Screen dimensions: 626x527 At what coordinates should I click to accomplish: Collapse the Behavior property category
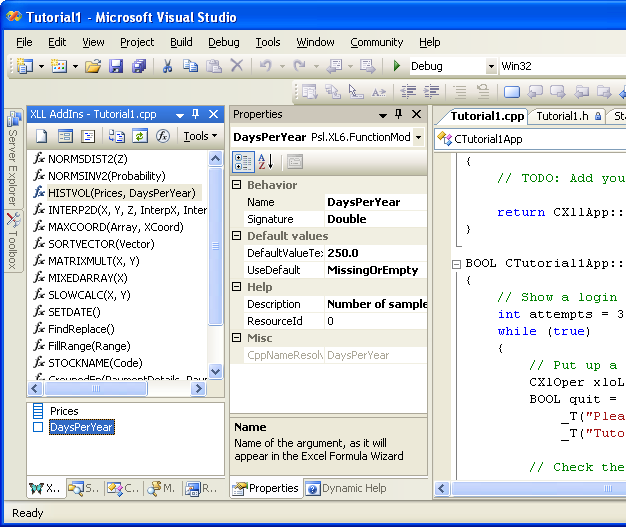point(237,185)
